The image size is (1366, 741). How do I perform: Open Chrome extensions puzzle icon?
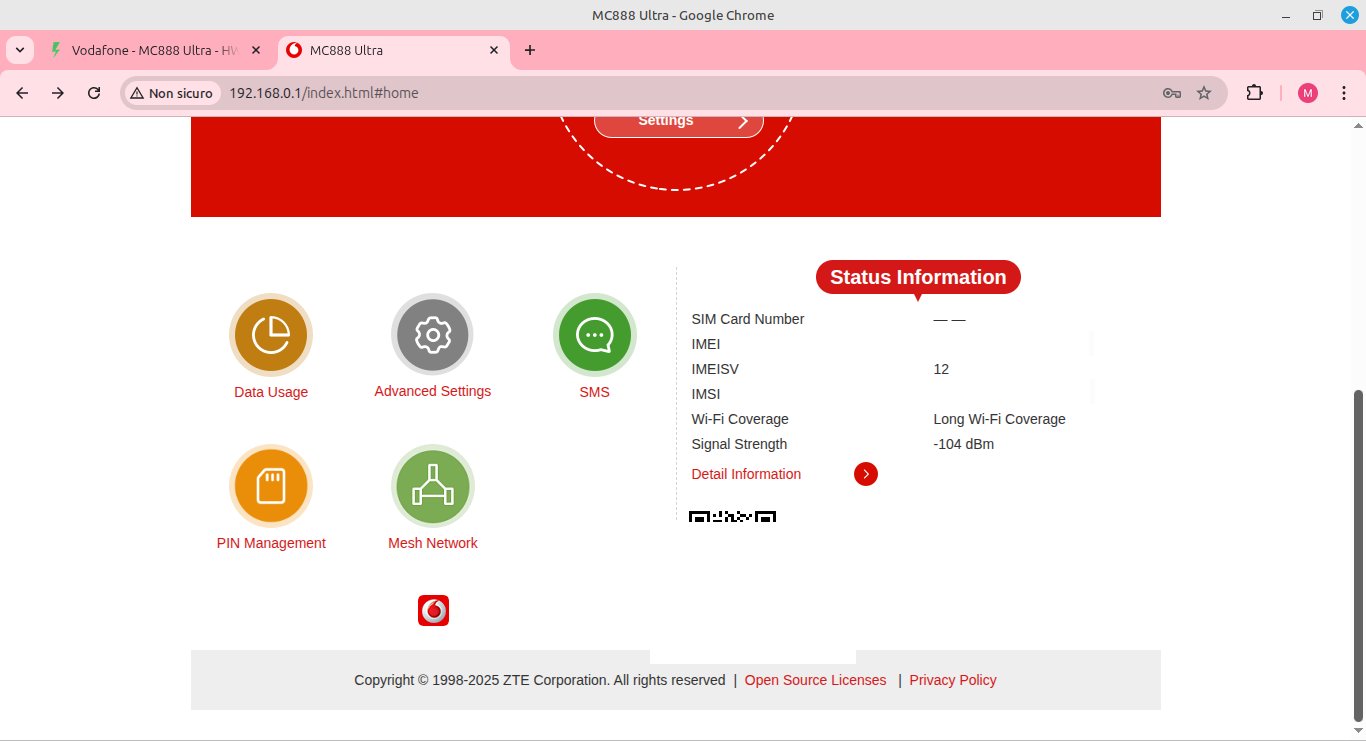[1254, 93]
